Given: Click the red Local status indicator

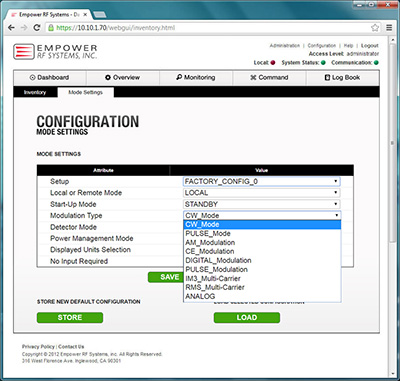Looking at the screenshot, I should point(273,63).
